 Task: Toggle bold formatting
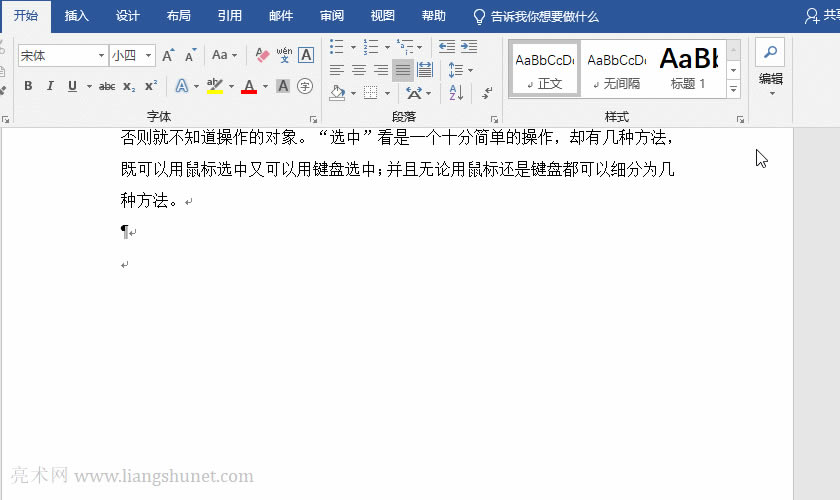tap(28, 86)
